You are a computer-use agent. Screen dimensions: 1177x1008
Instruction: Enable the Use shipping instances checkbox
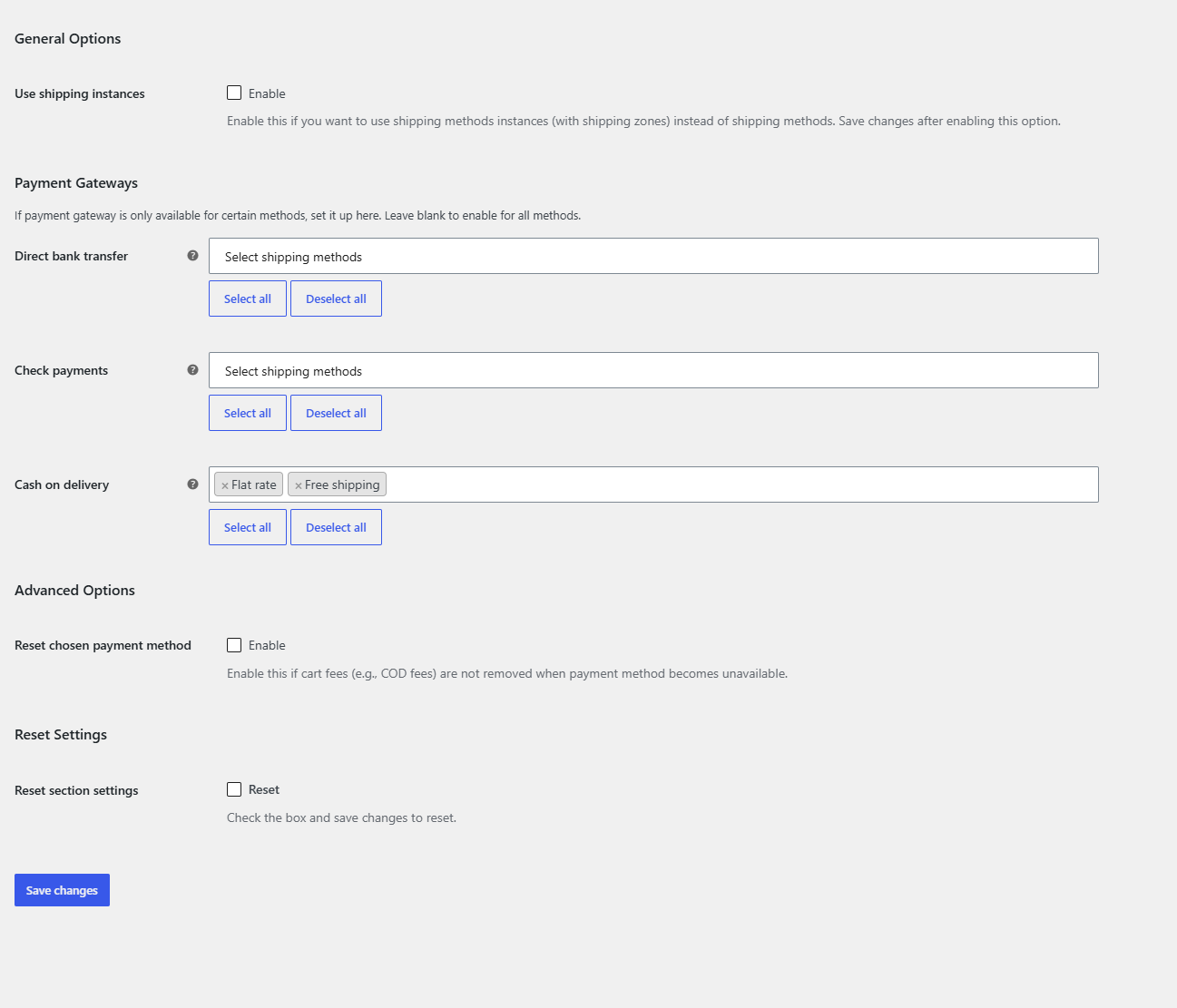coord(234,93)
